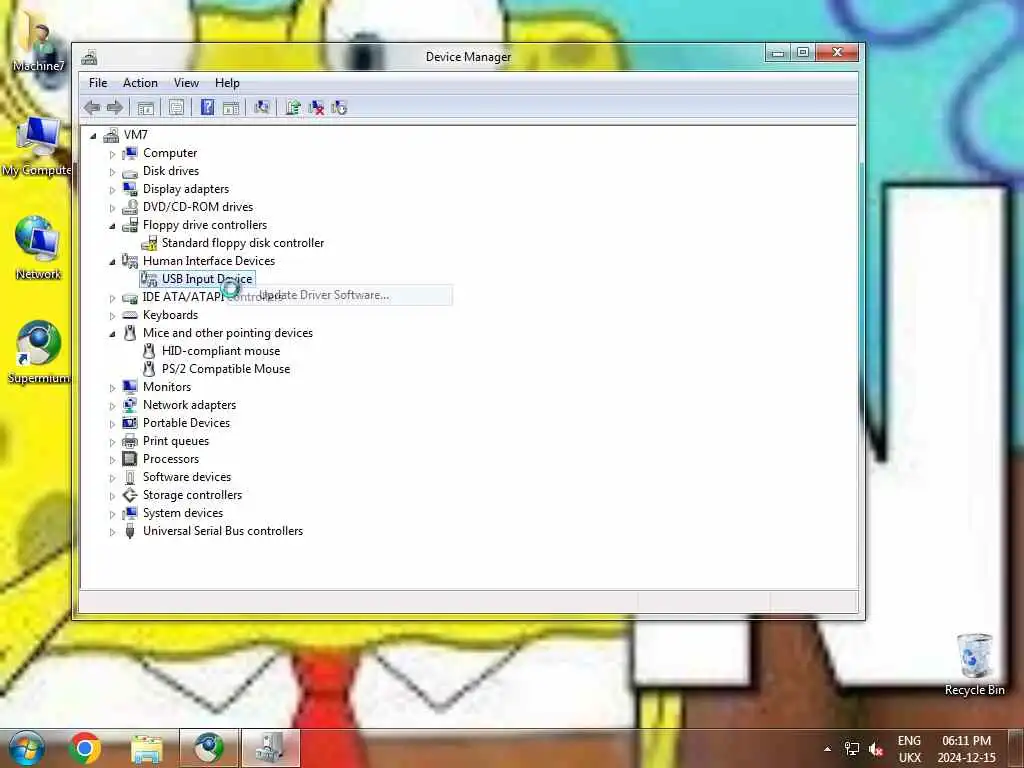Expand the Storage controllers category
This screenshot has width=1024, height=768.
tap(112, 496)
